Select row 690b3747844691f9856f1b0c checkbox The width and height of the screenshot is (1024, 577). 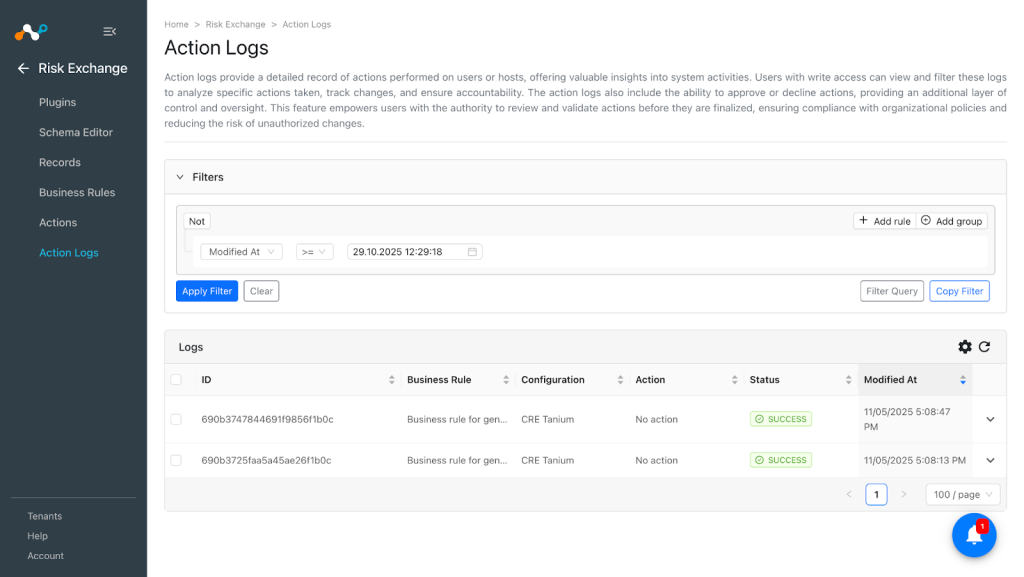click(x=176, y=420)
